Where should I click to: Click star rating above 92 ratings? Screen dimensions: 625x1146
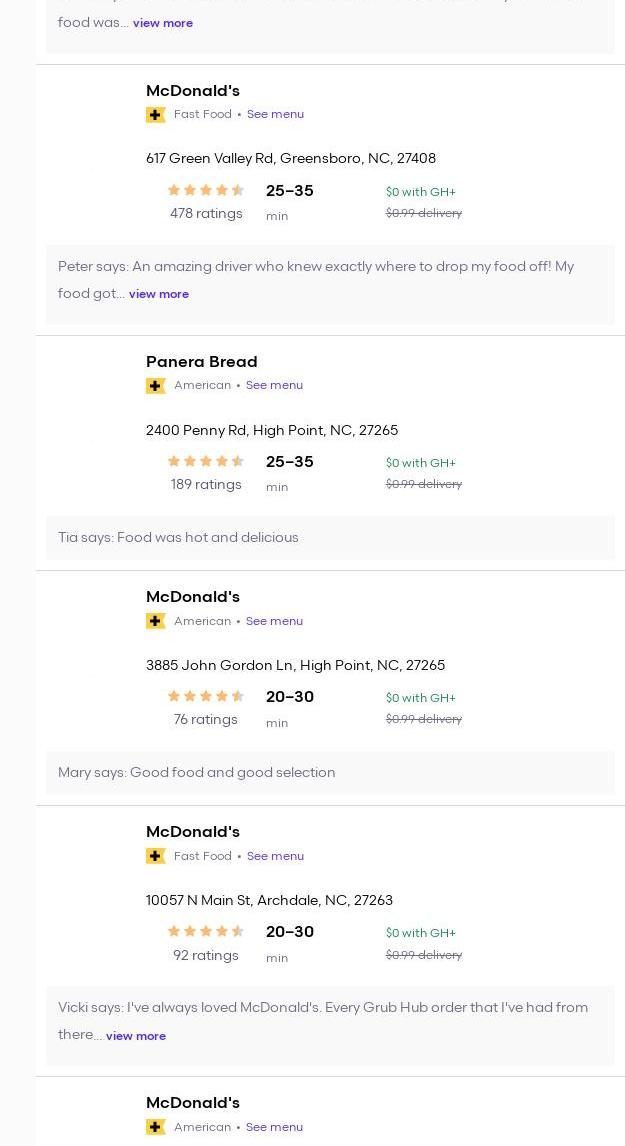(206, 931)
